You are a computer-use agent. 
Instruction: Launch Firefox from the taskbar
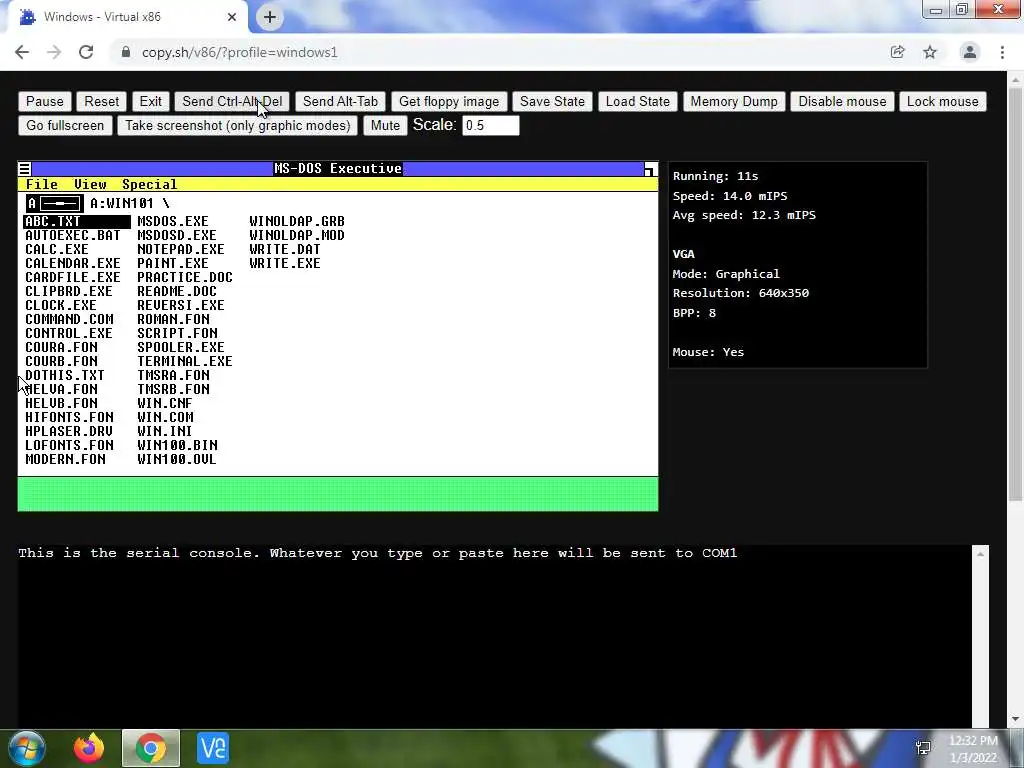89,748
